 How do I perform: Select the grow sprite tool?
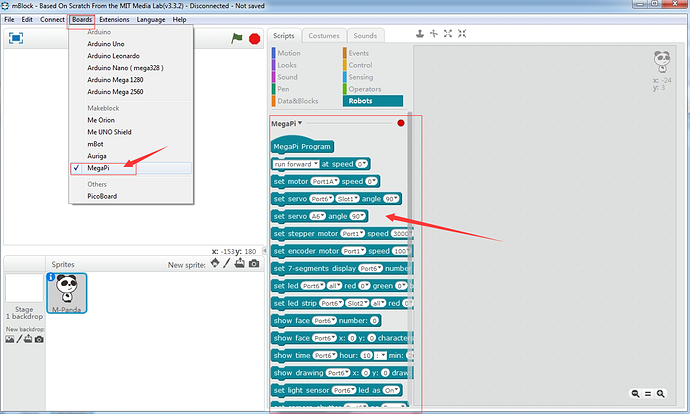(x=448, y=33)
